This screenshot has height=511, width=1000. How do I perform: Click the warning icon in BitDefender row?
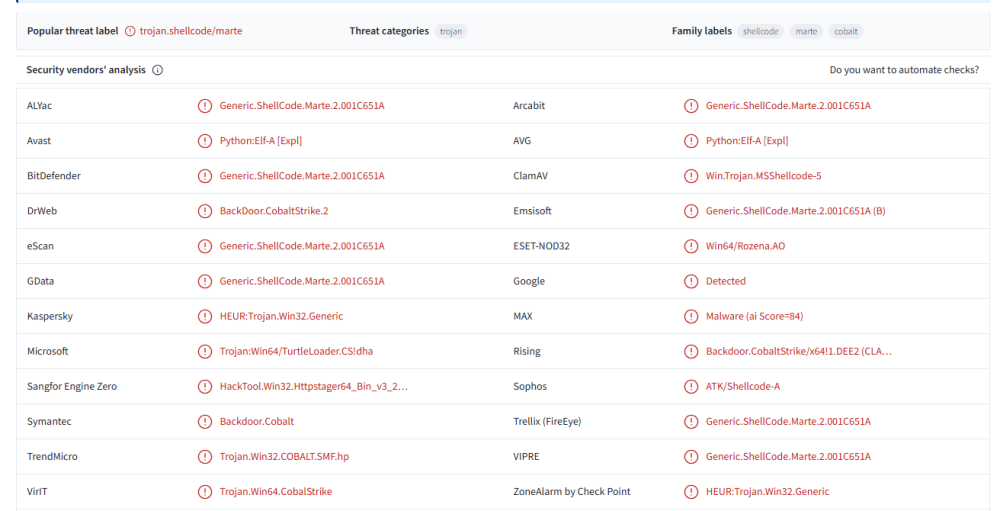tap(205, 176)
